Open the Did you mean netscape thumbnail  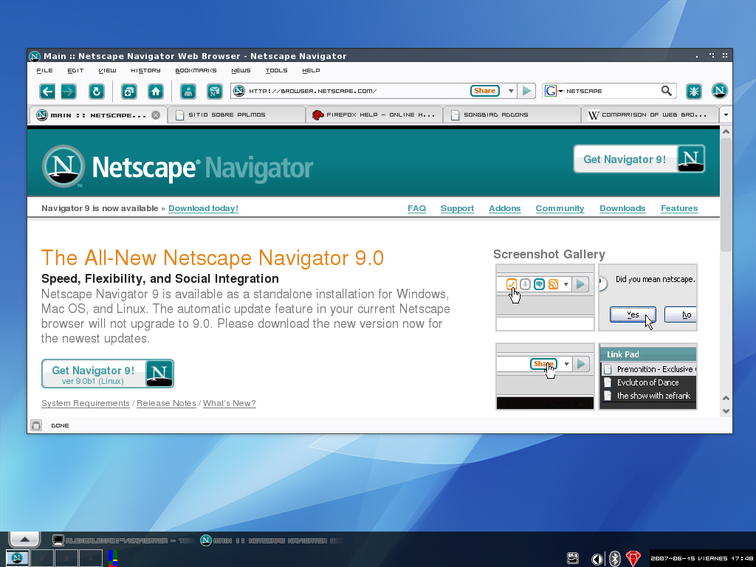click(648, 297)
